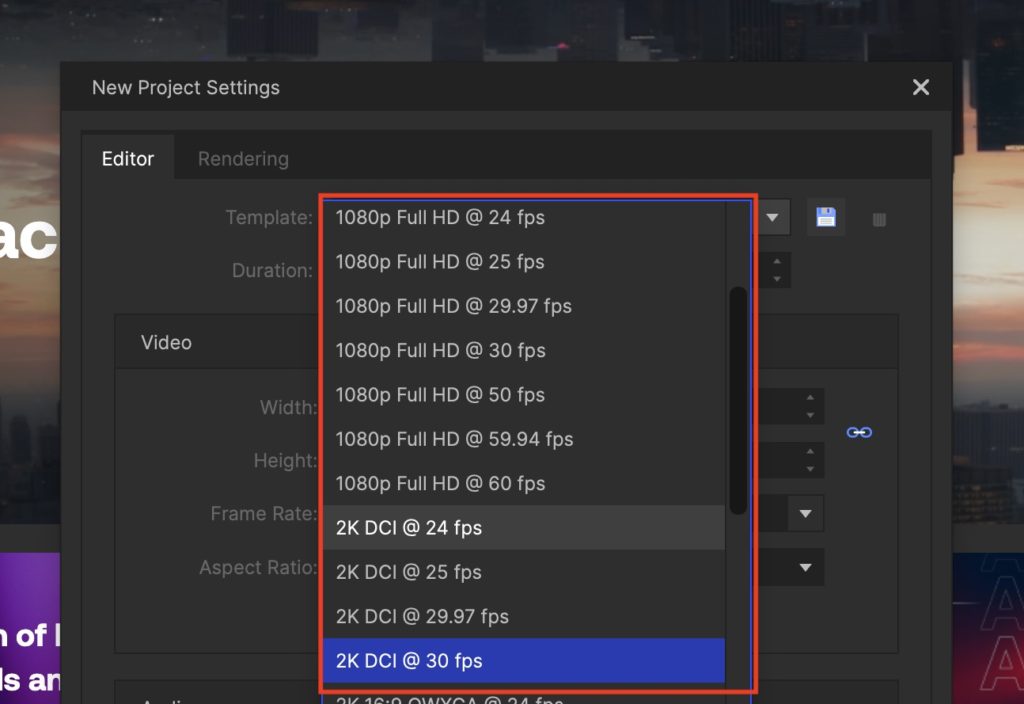Click the Duration stepper arrows
This screenshot has width=1024, height=704.
click(x=778, y=270)
